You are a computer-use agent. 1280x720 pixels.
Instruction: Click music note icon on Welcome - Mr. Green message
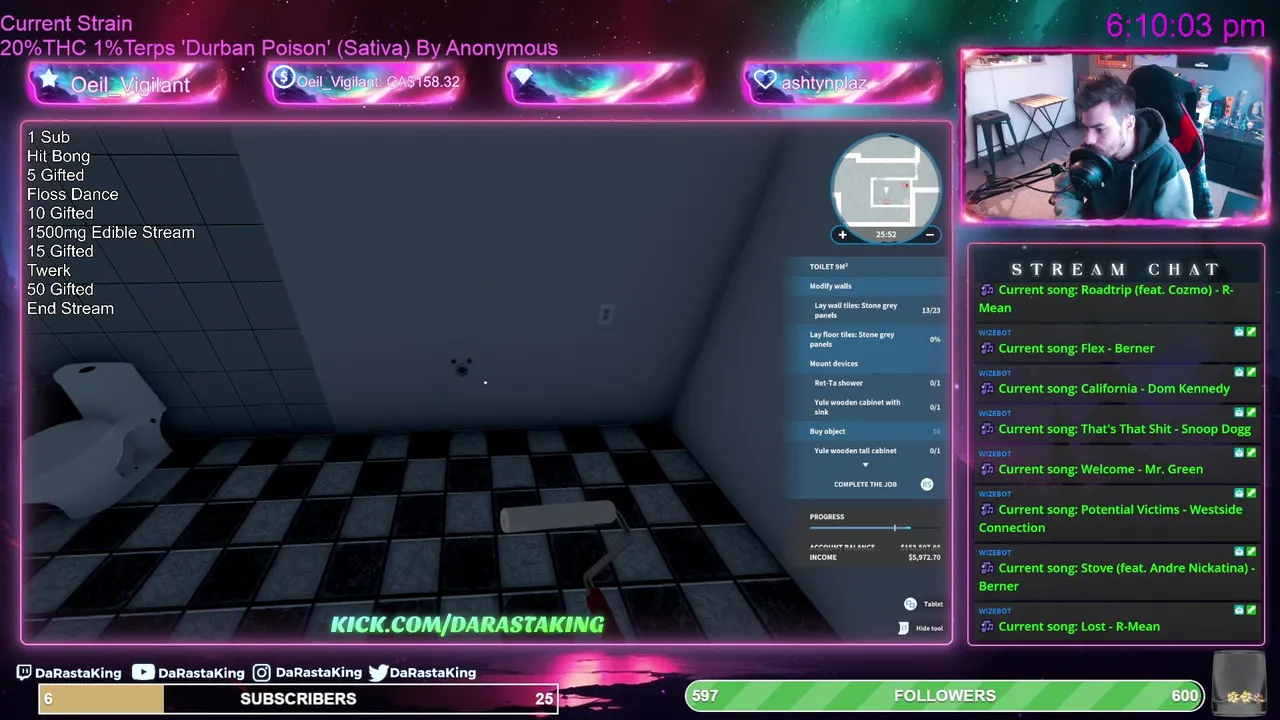(x=987, y=469)
